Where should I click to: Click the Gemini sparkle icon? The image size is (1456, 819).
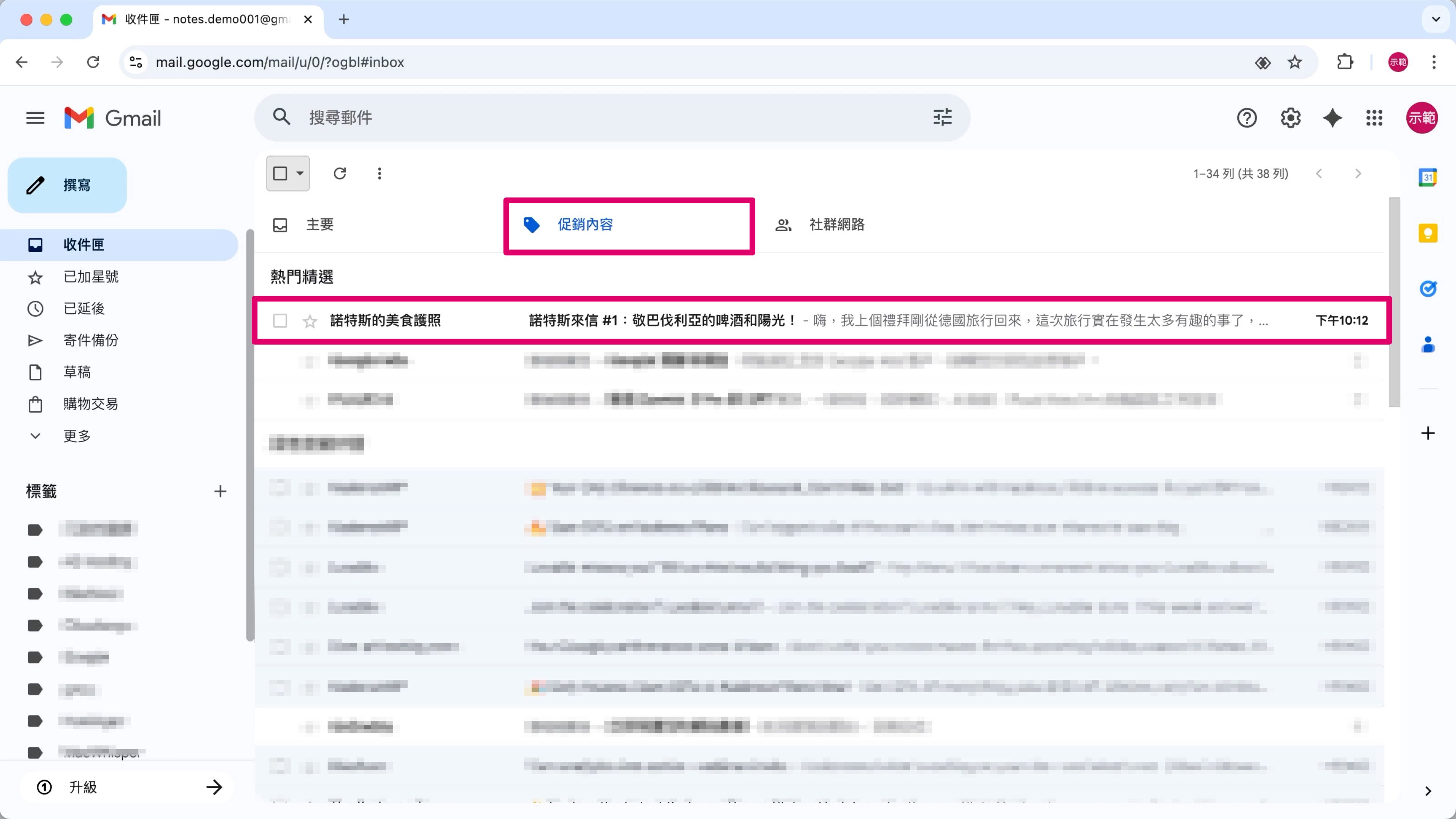coord(1332,118)
